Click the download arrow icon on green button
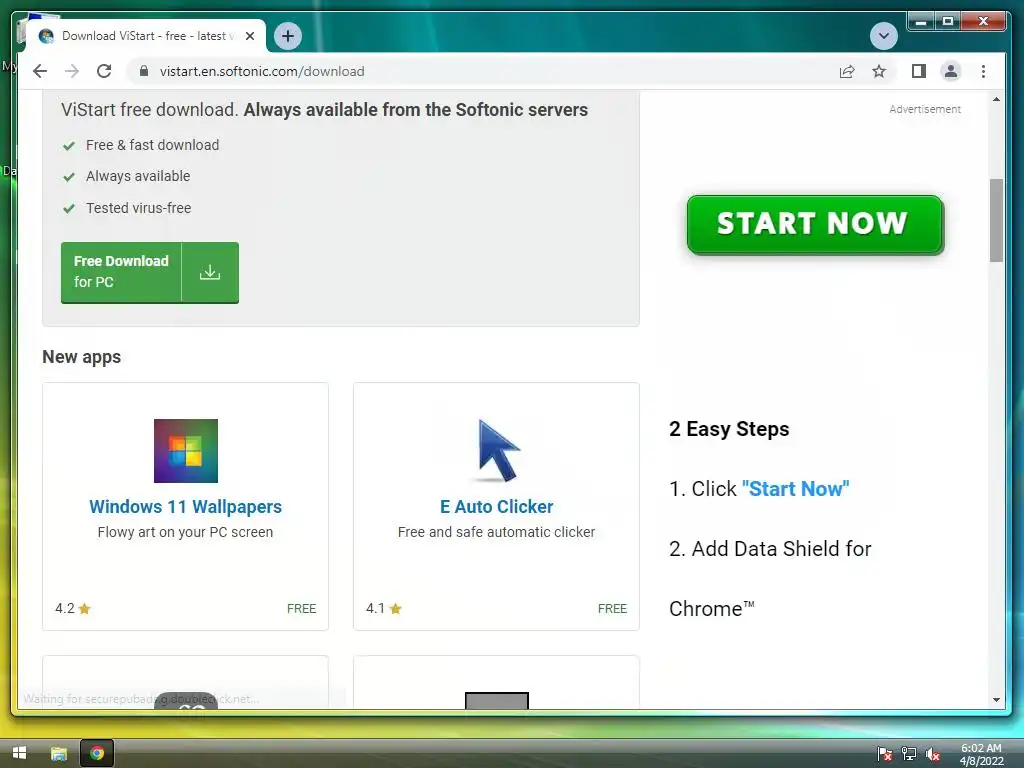 210,272
